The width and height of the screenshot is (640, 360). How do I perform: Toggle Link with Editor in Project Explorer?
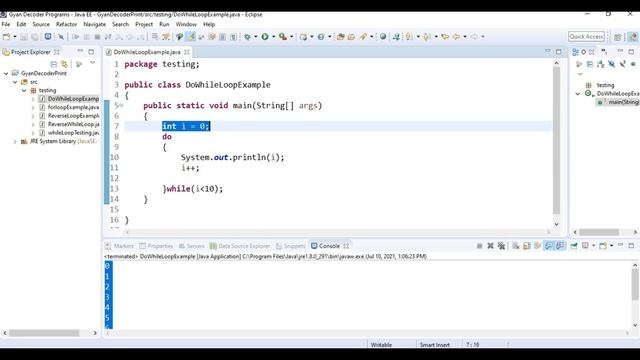pos(64,64)
